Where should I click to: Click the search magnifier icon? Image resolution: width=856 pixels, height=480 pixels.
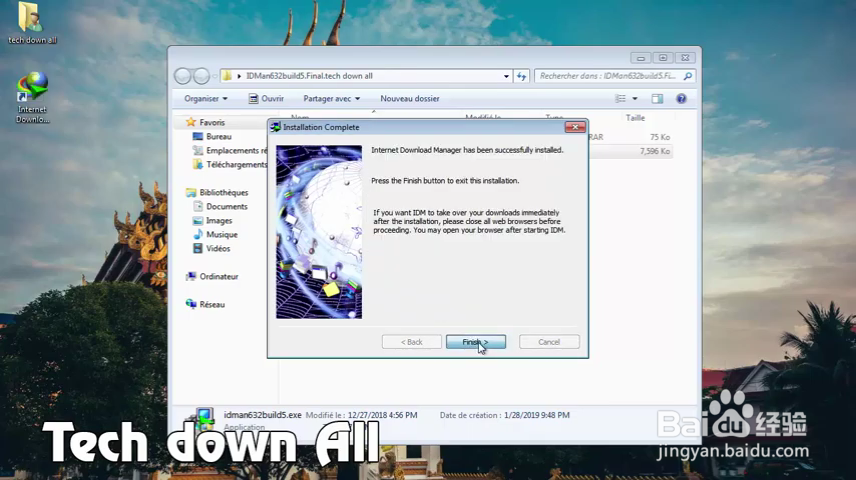click(688, 76)
